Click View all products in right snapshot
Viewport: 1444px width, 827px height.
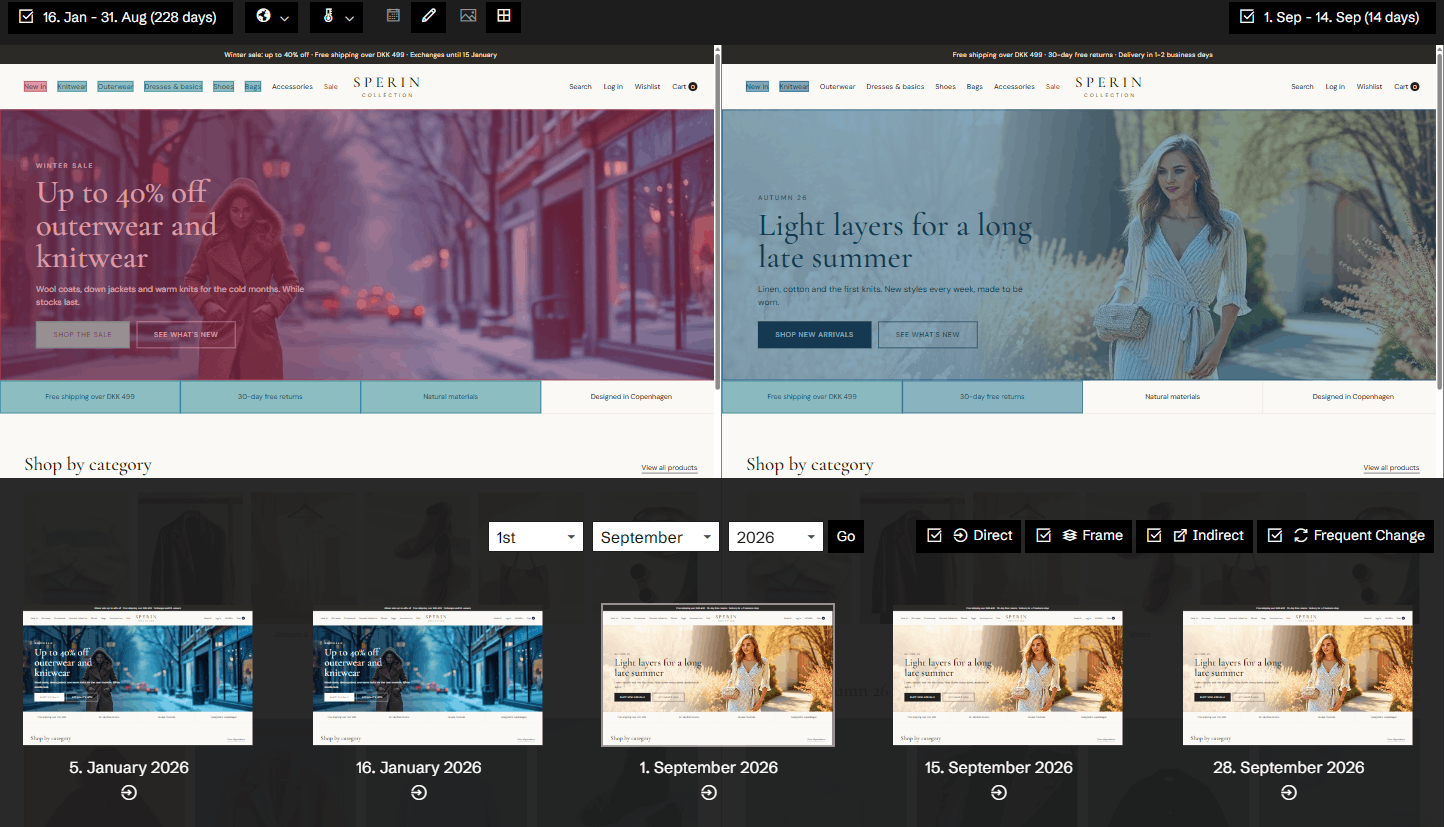(1391, 468)
